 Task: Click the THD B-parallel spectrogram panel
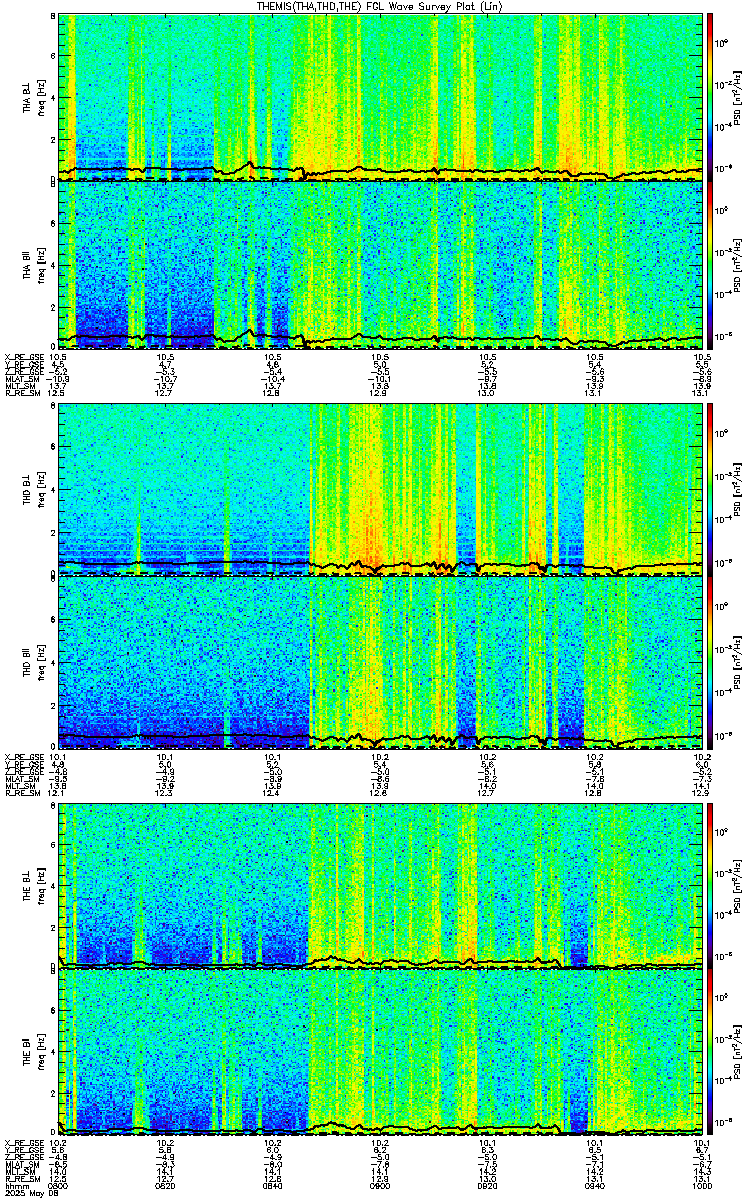tap(380, 658)
